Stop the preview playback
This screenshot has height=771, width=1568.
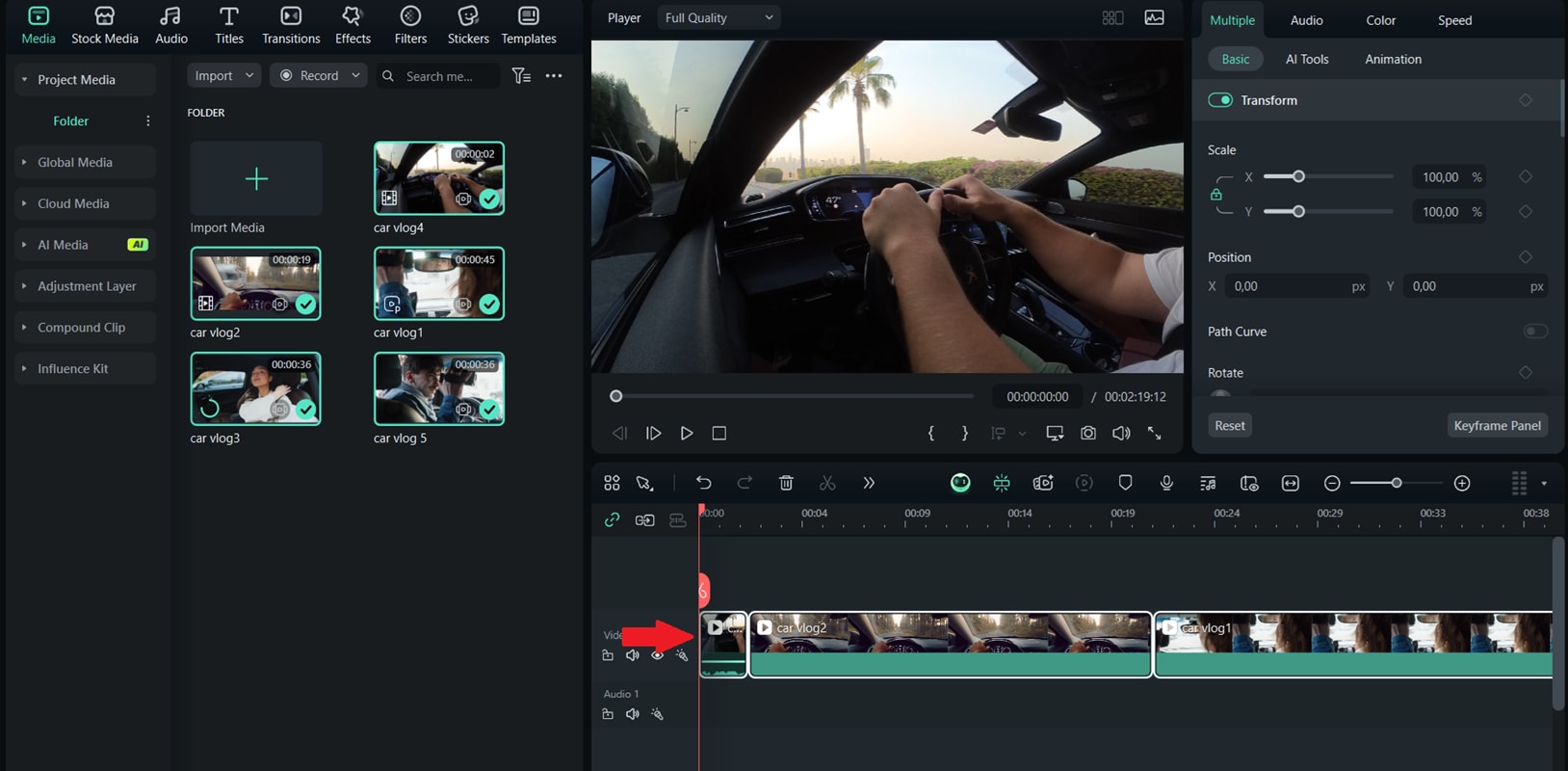[719, 434]
